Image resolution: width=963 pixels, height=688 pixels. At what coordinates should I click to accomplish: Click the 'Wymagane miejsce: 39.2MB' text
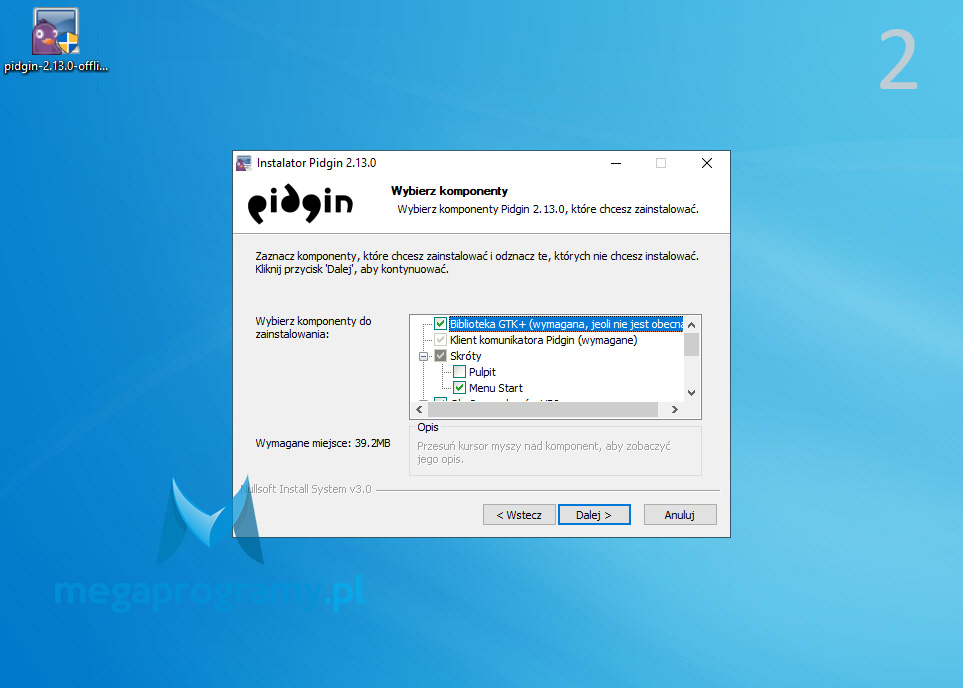pos(323,443)
